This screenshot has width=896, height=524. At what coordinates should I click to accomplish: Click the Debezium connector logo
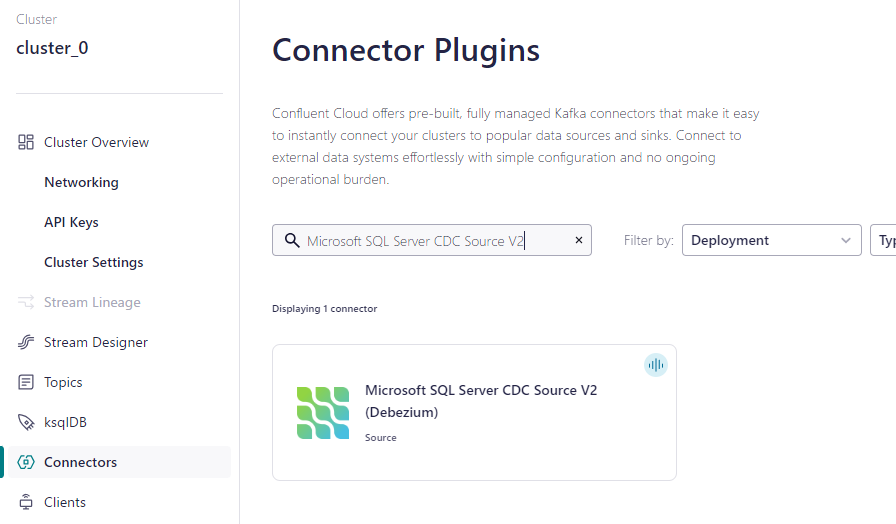point(323,413)
